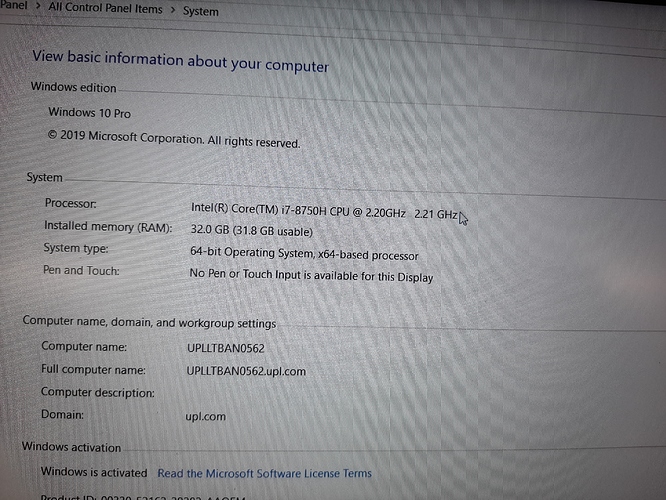This screenshot has width=666, height=500.
Task: Select 'Windows edition' section header
Action: (73, 88)
